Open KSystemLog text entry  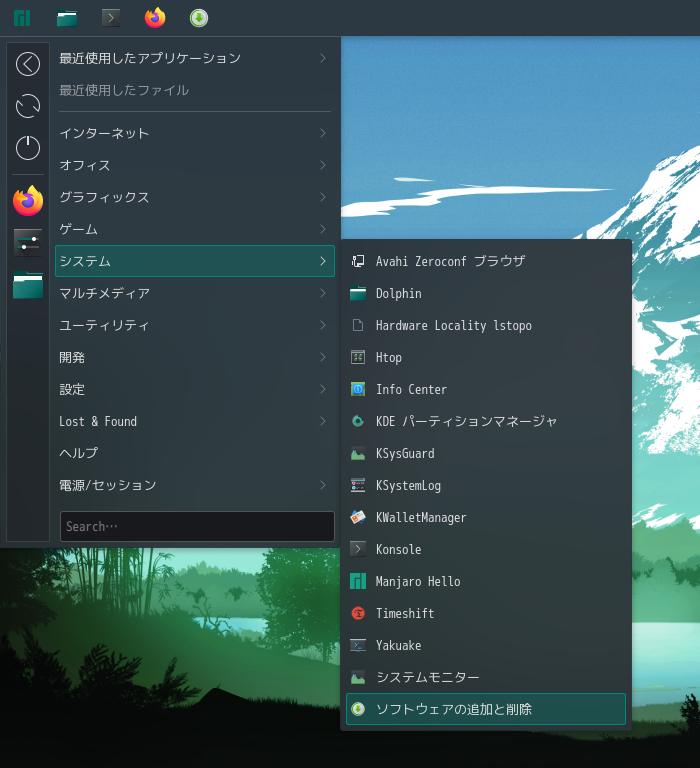click(409, 485)
